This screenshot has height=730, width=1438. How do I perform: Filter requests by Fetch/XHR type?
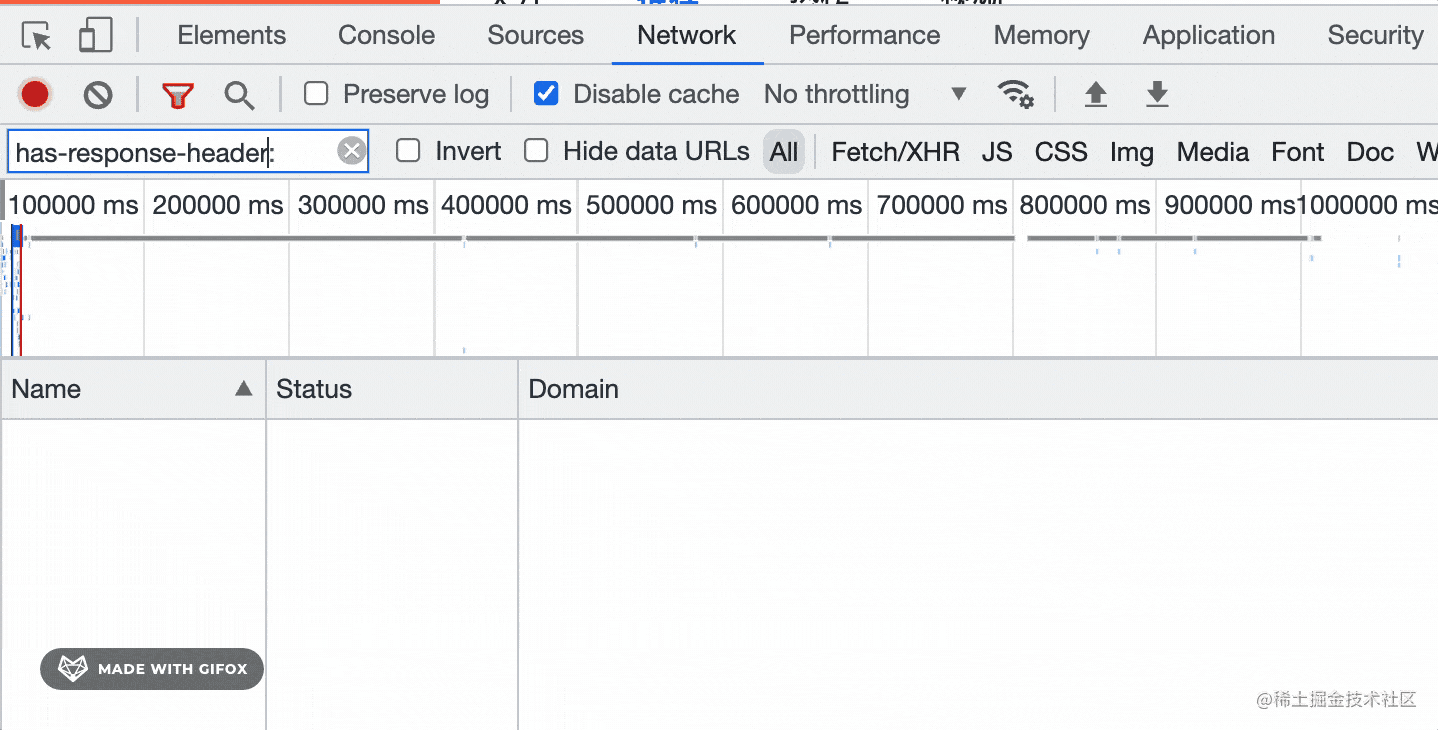coord(895,152)
